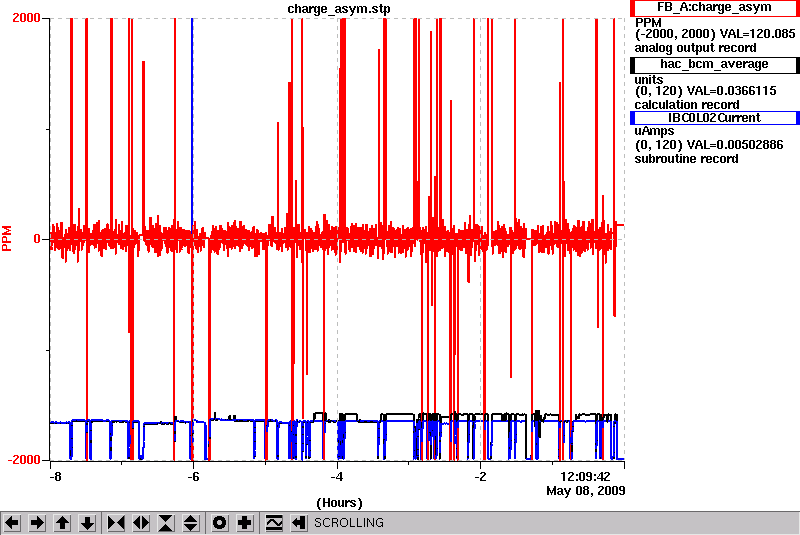This screenshot has height=535, width=800.
Task: Click the May 08, 2009 date
Action: coord(586,491)
